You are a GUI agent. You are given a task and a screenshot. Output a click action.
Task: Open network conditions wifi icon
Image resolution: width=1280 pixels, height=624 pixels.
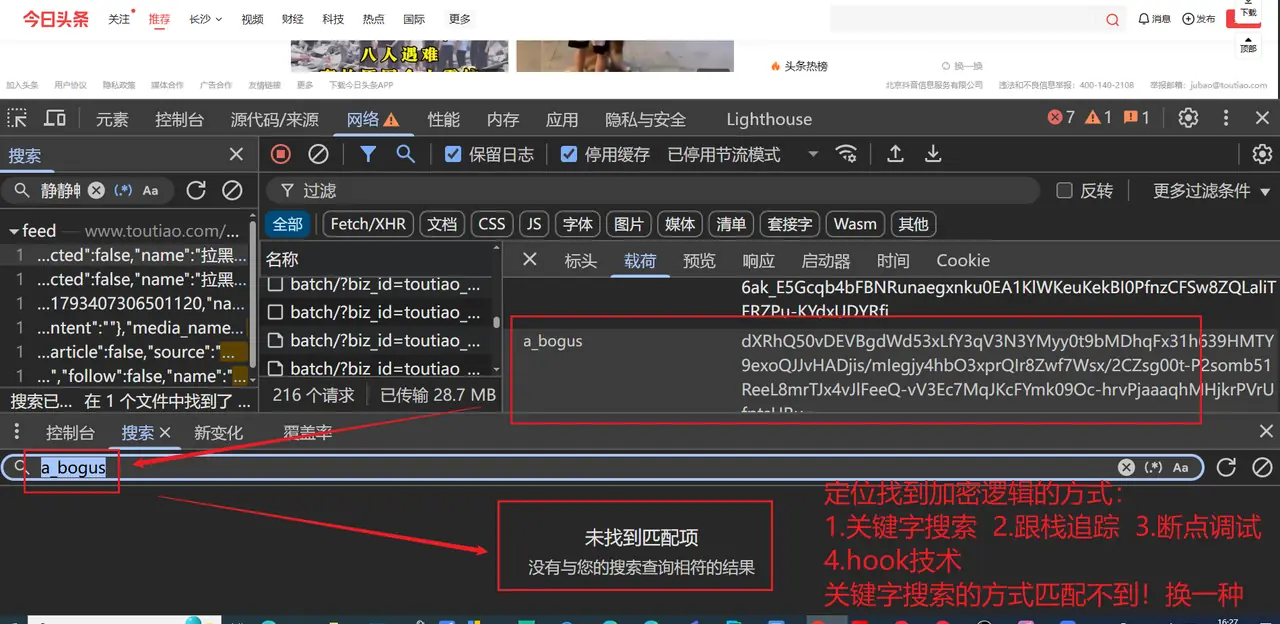tap(847, 154)
